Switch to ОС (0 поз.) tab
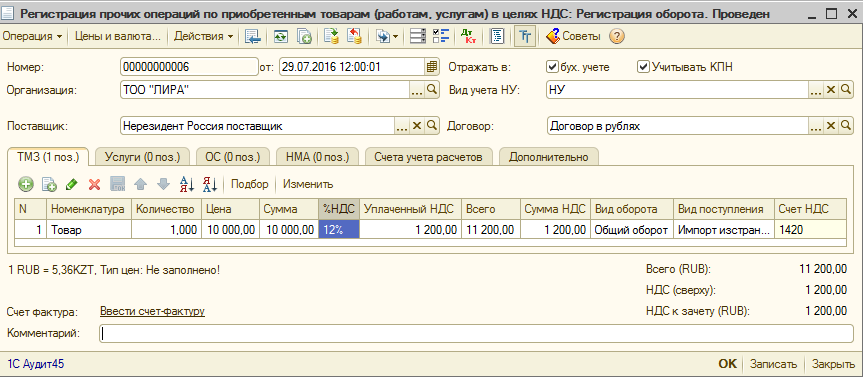Image resolution: width=863 pixels, height=377 pixels. point(233,157)
